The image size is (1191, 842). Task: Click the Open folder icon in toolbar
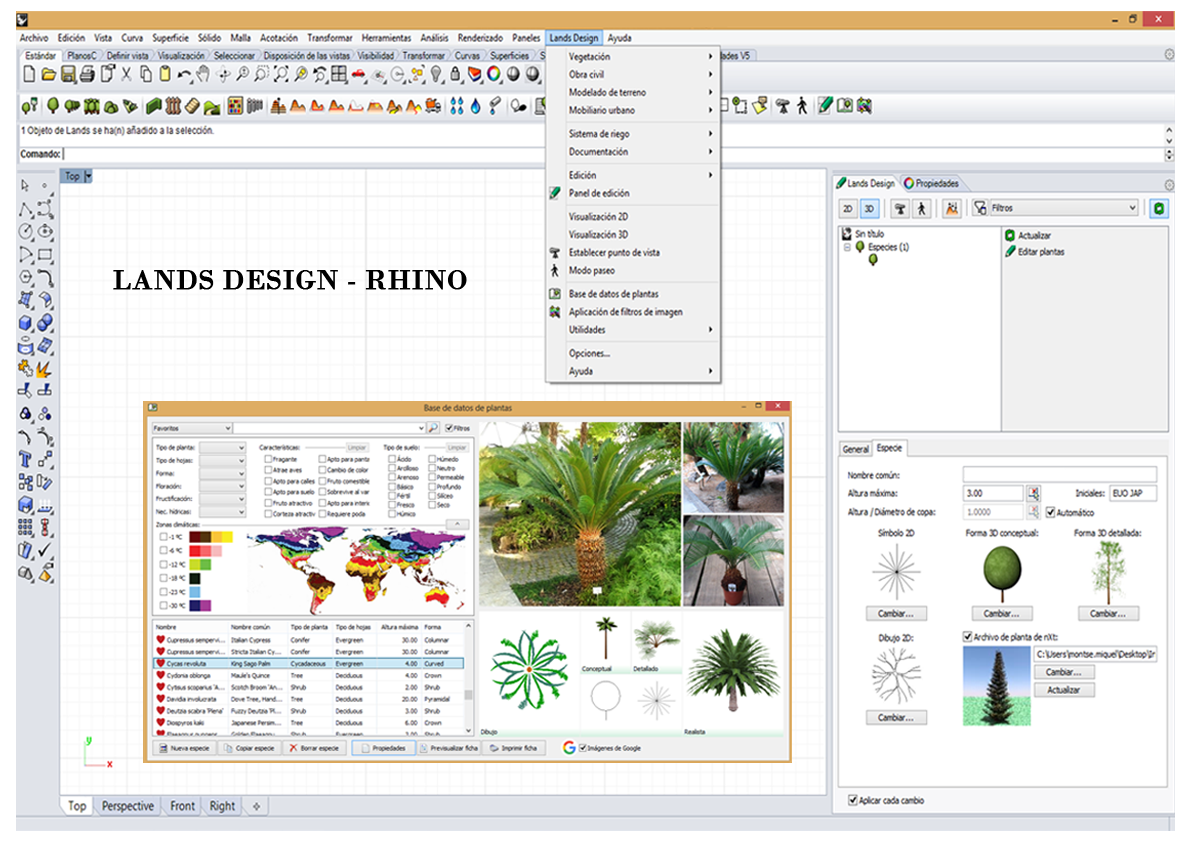tap(49, 74)
